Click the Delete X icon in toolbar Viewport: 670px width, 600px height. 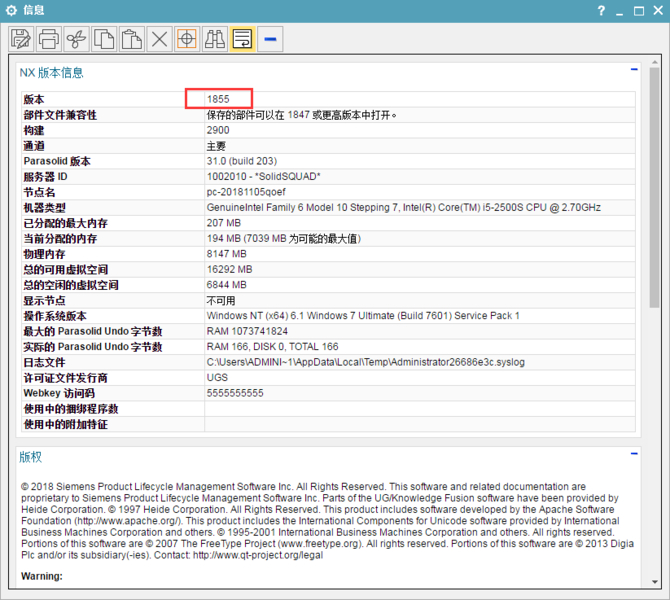tap(159, 39)
